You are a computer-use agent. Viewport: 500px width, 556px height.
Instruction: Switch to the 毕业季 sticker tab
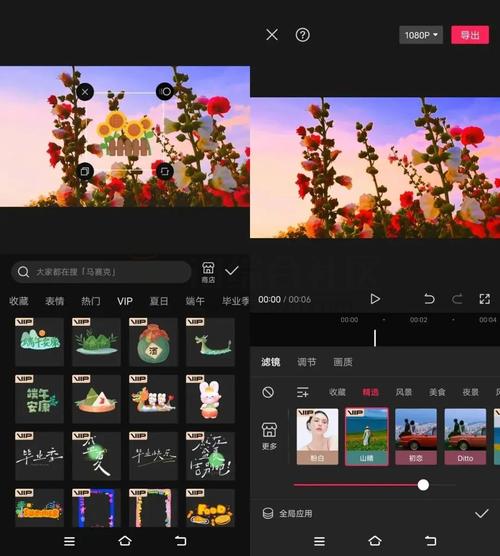point(235,301)
